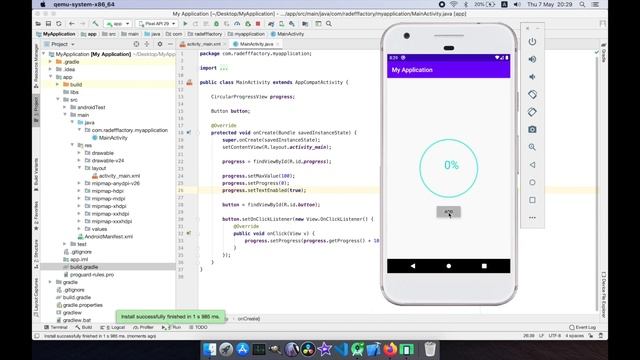The image size is (640, 360).
Task: Open the Pixel API 29 device dropdown
Action: pyautogui.click(x=157, y=24)
